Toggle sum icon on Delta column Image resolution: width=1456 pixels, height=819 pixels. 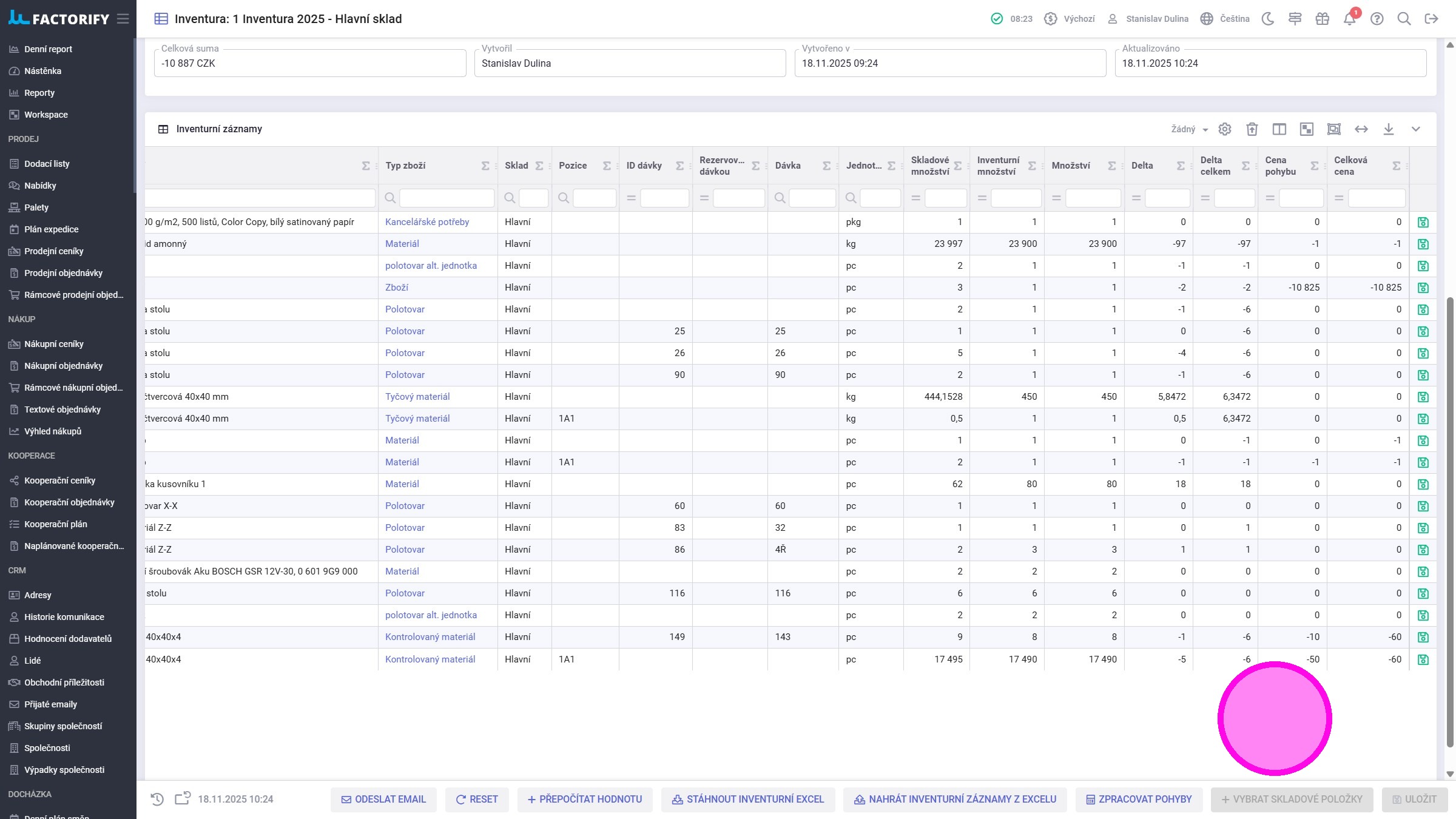tap(1181, 166)
